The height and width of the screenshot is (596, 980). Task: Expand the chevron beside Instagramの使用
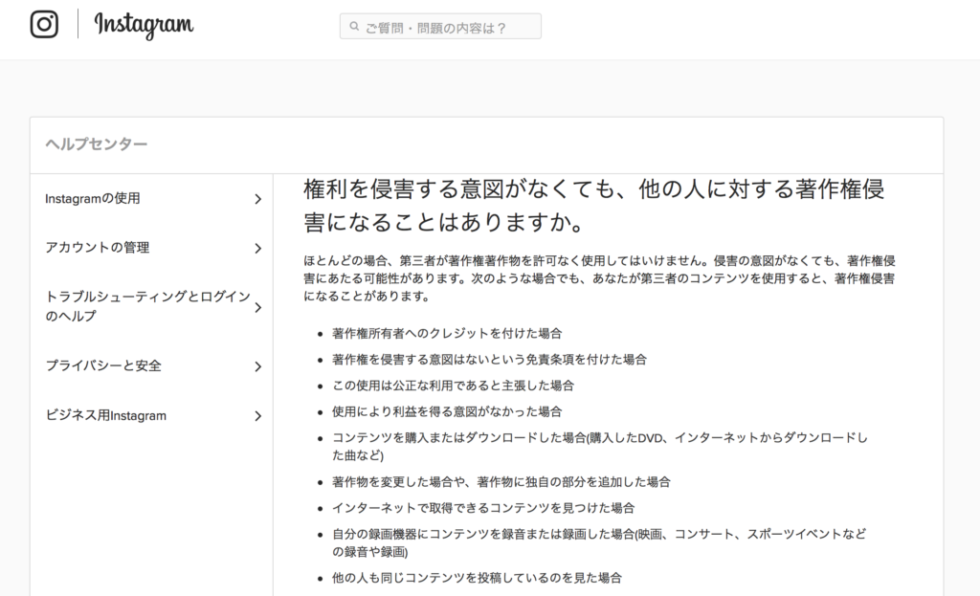pyautogui.click(x=258, y=199)
